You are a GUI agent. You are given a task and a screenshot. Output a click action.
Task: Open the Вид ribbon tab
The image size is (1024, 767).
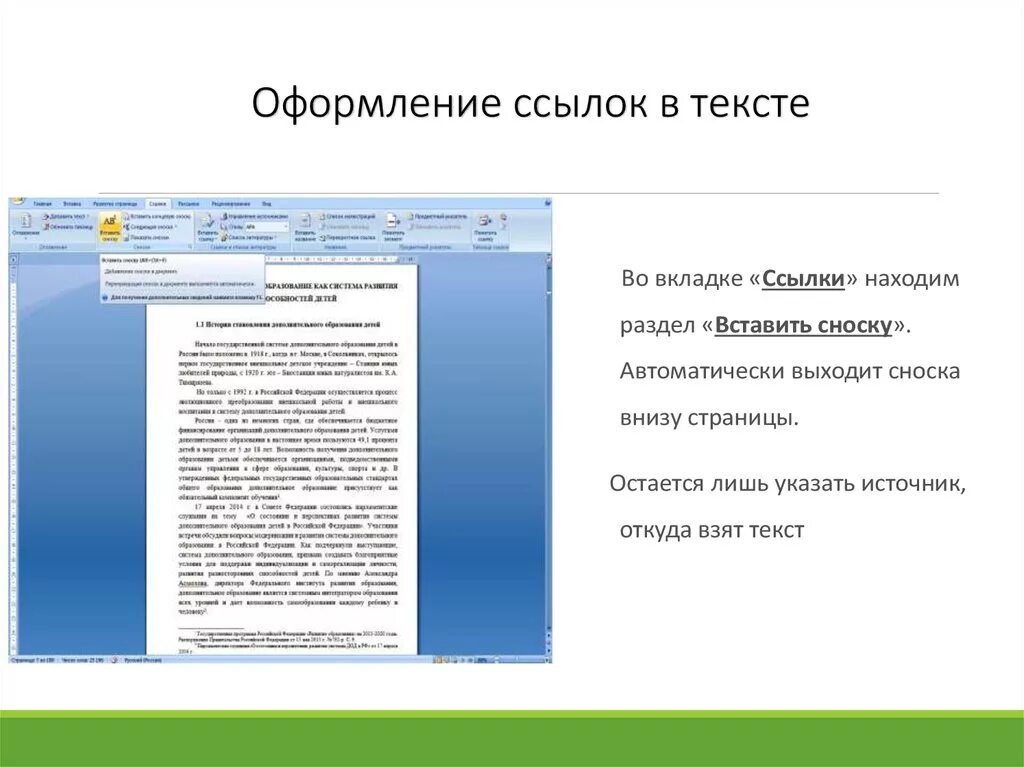point(266,204)
